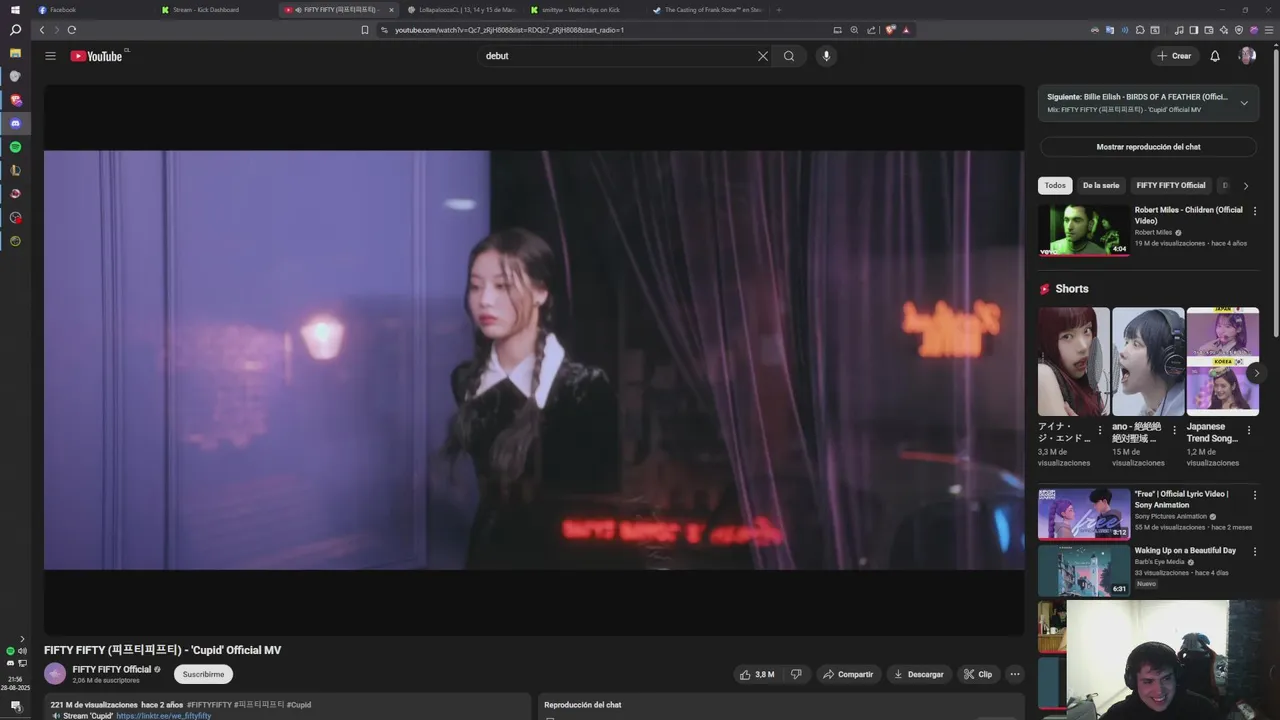Advance Shorts shelf with the next arrow
The height and width of the screenshot is (720, 1280).
1256,373
